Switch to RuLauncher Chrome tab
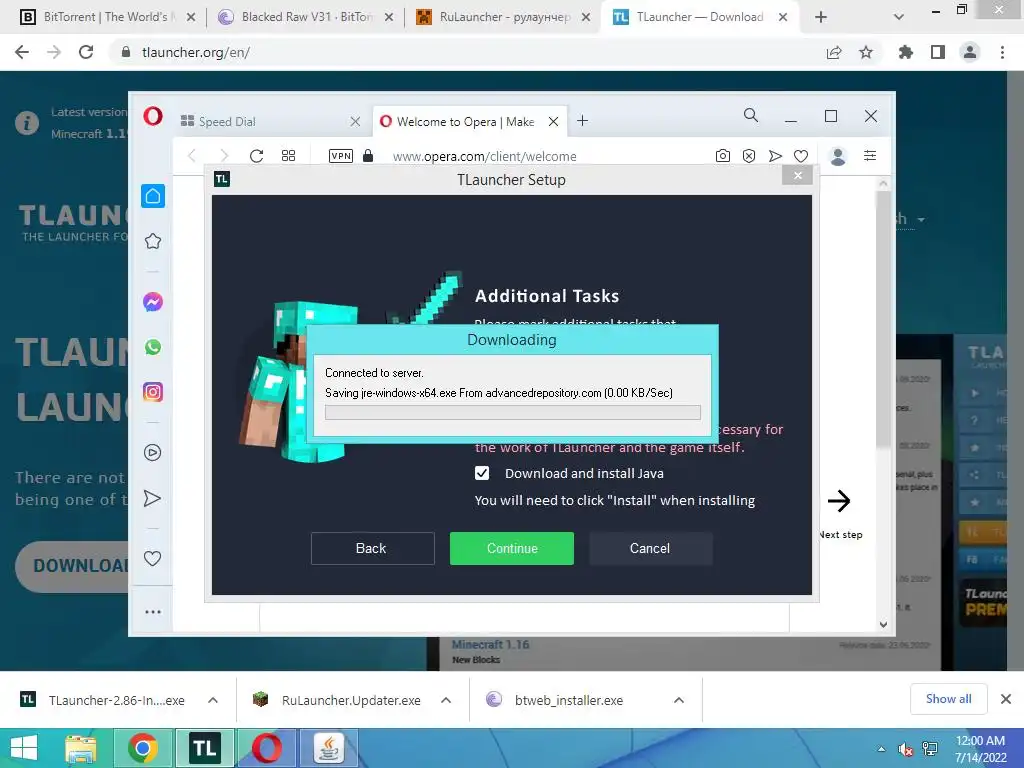 [x=503, y=17]
